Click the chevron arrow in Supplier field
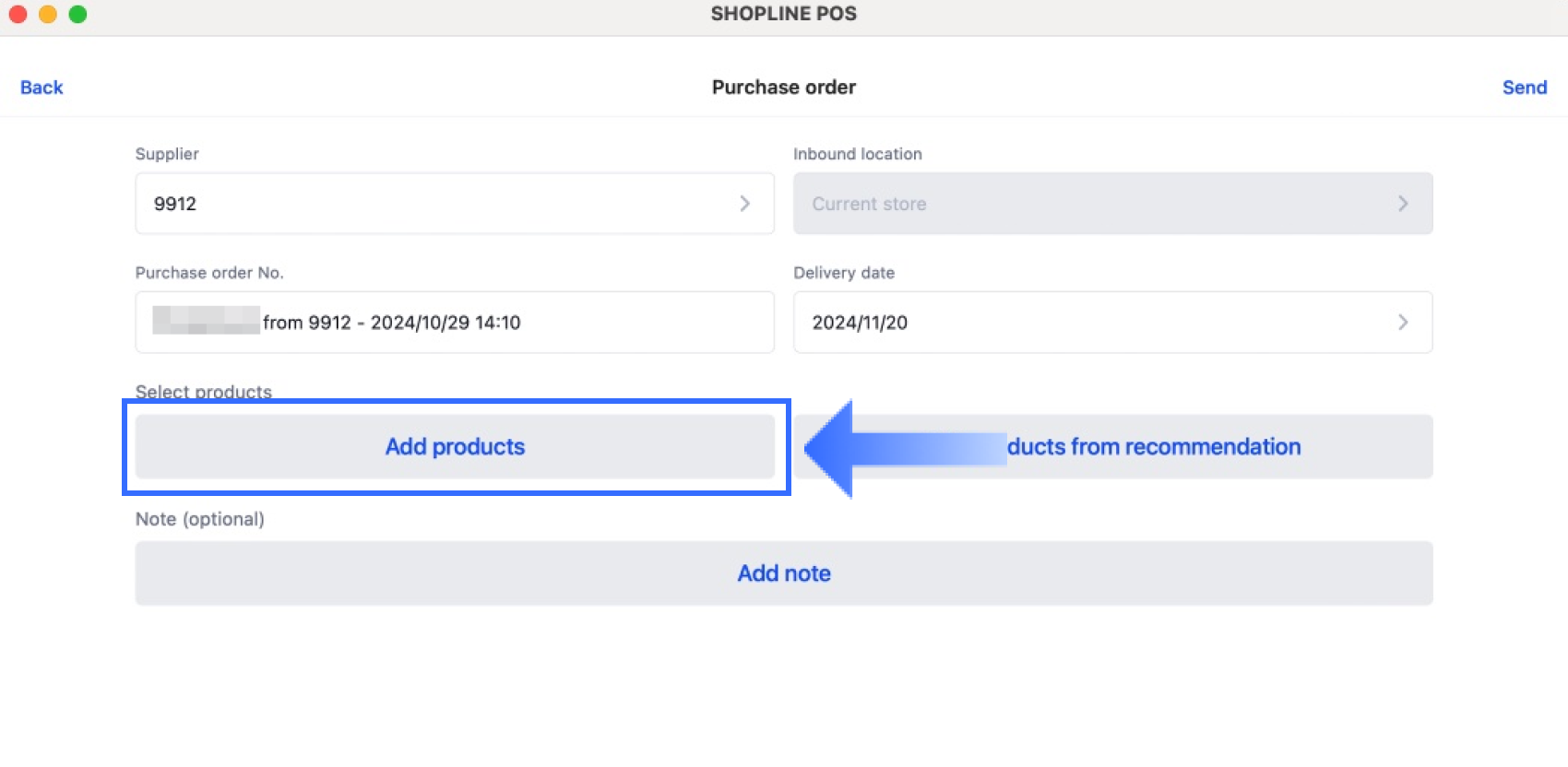This screenshot has width=1568, height=767. pyautogui.click(x=744, y=204)
